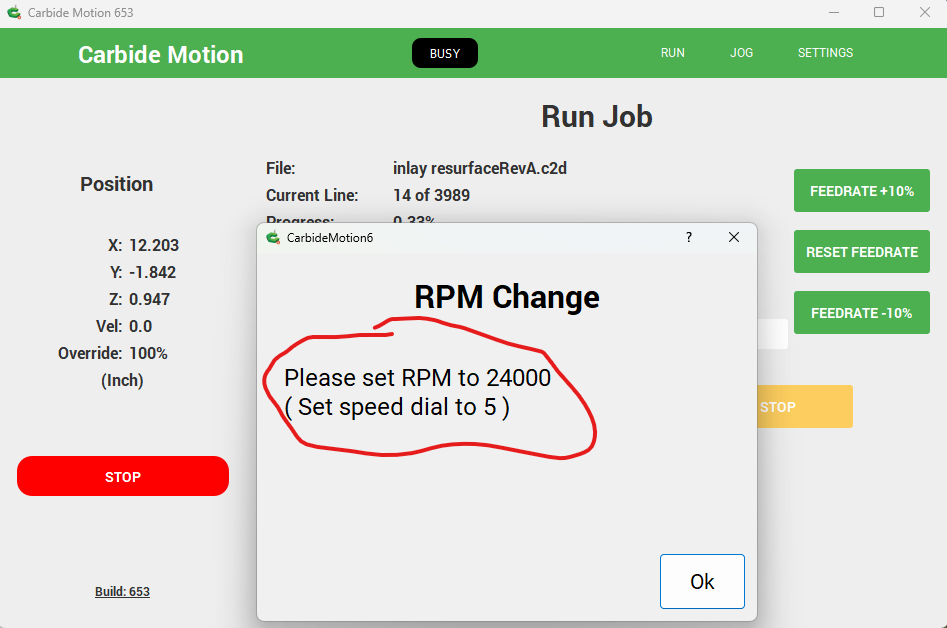The width and height of the screenshot is (947, 628).
Task: Confirm the RPM change with Ok
Action: (x=702, y=581)
